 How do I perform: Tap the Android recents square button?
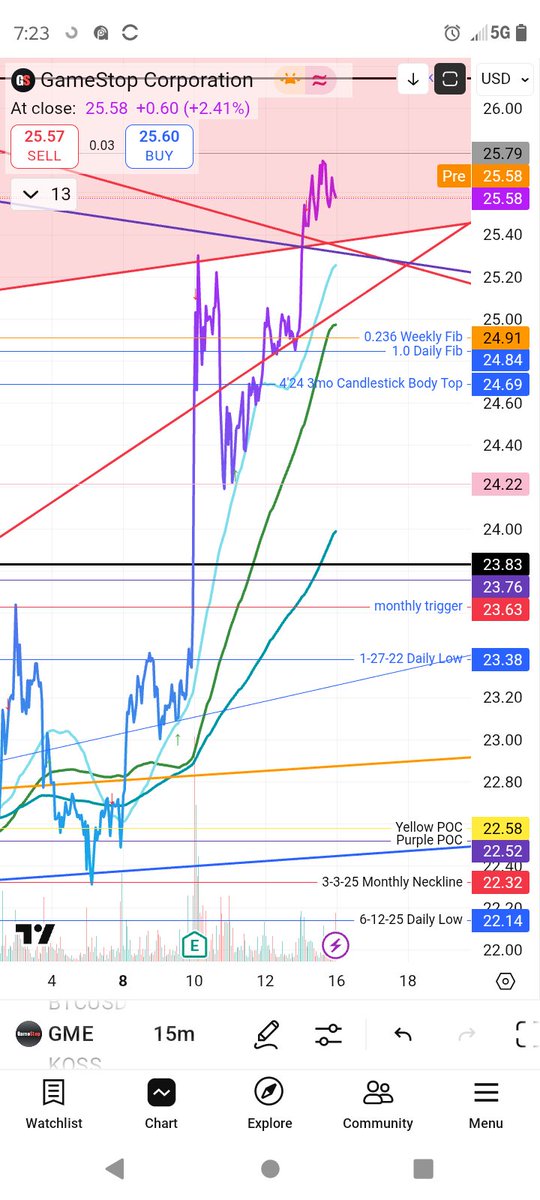[x=424, y=1168]
